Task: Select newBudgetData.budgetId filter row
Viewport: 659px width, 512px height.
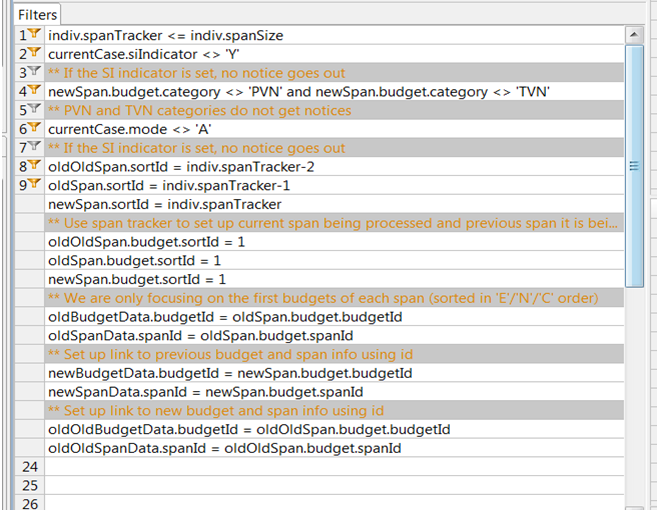Action: pyautogui.click(x=334, y=373)
